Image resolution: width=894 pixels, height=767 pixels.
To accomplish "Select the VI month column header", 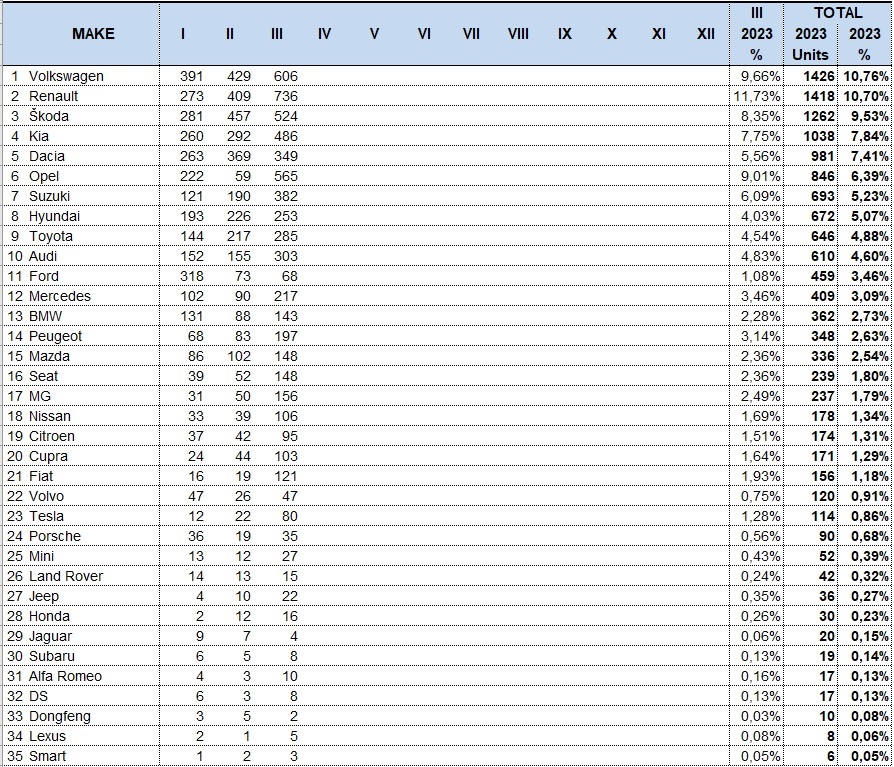I will [424, 34].
